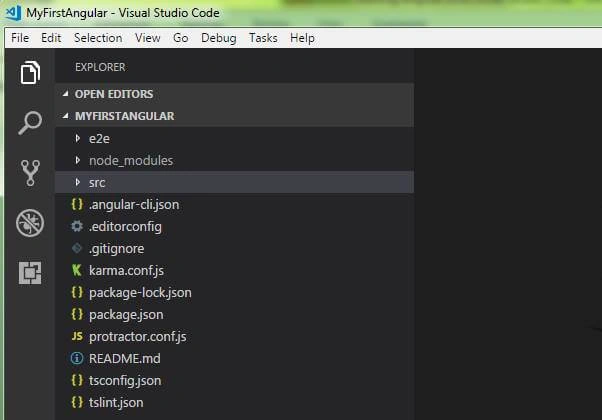
Task: Open the Edit menu
Action: pos(51,38)
